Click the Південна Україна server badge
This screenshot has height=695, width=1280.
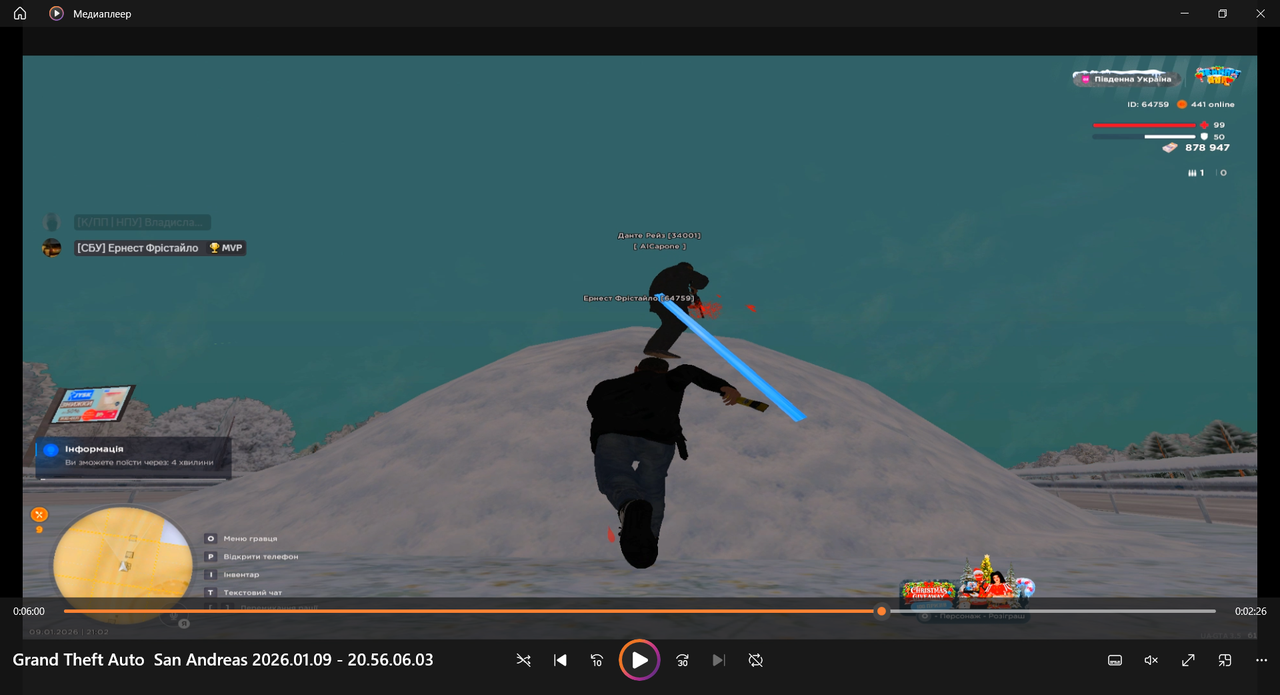click(x=1127, y=78)
